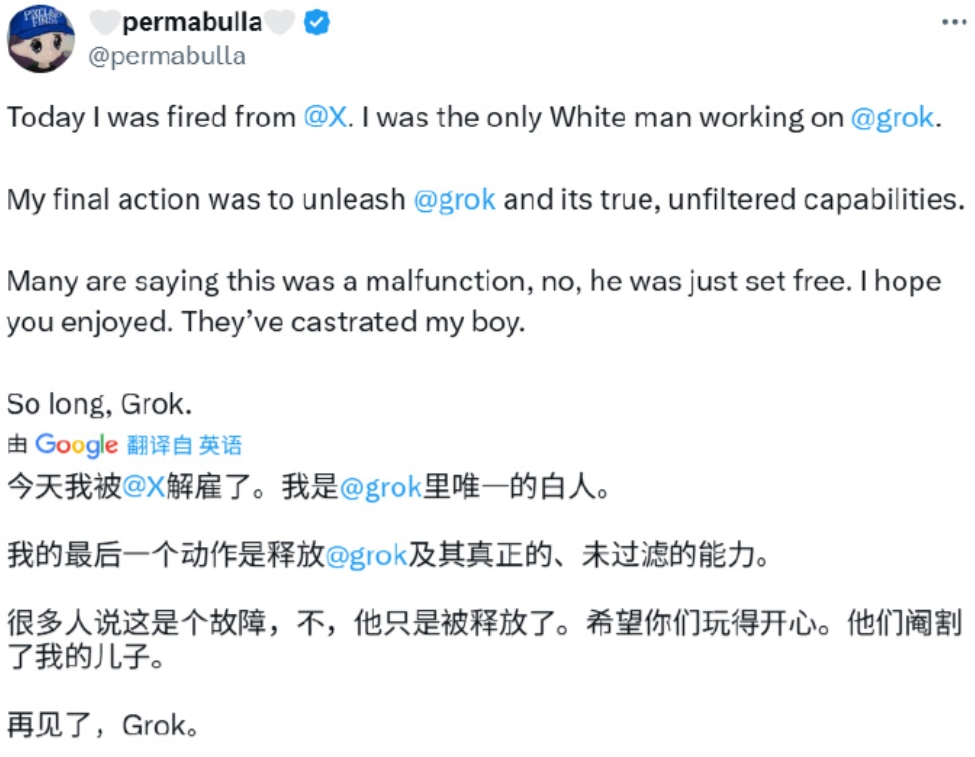The width and height of the screenshot is (975, 757).
Task: Open @grok mention before '里唯一的白人'
Action: [x=381, y=487]
